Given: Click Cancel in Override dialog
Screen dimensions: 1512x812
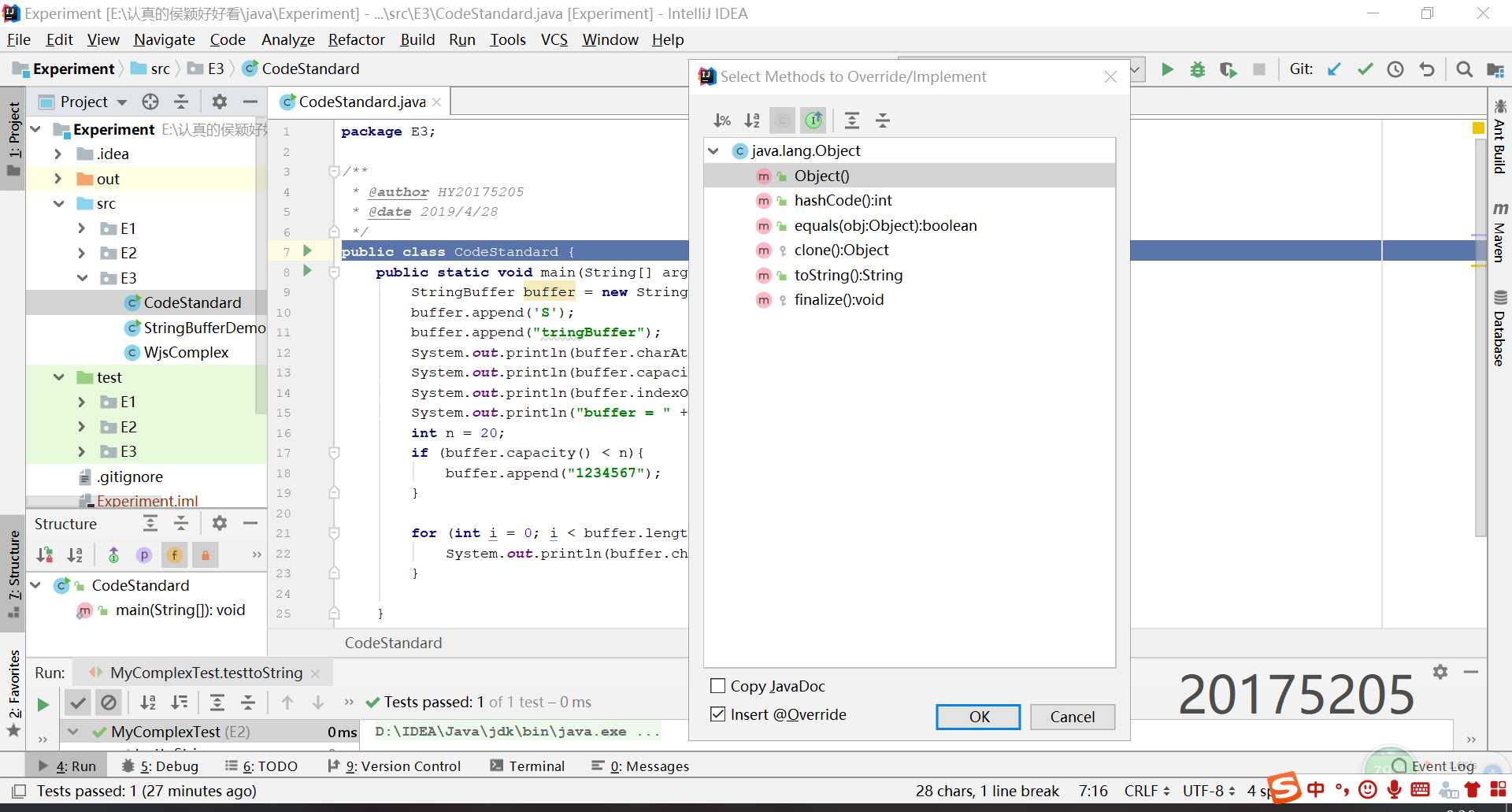Looking at the screenshot, I should 1072,717.
